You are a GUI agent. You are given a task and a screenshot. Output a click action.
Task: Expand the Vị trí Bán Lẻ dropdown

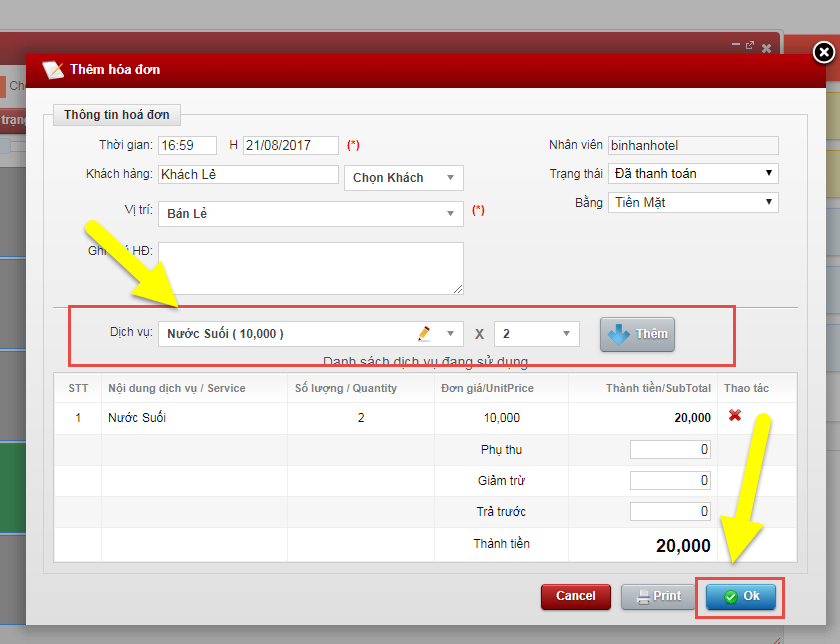[310, 214]
